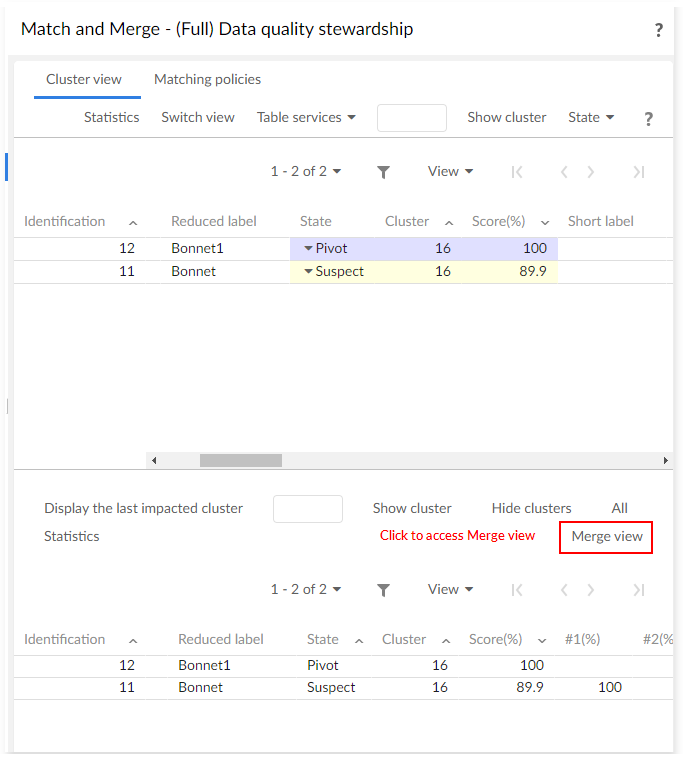Open the filter icon in upper table
This screenshot has width=683, height=761.
pyautogui.click(x=383, y=172)
